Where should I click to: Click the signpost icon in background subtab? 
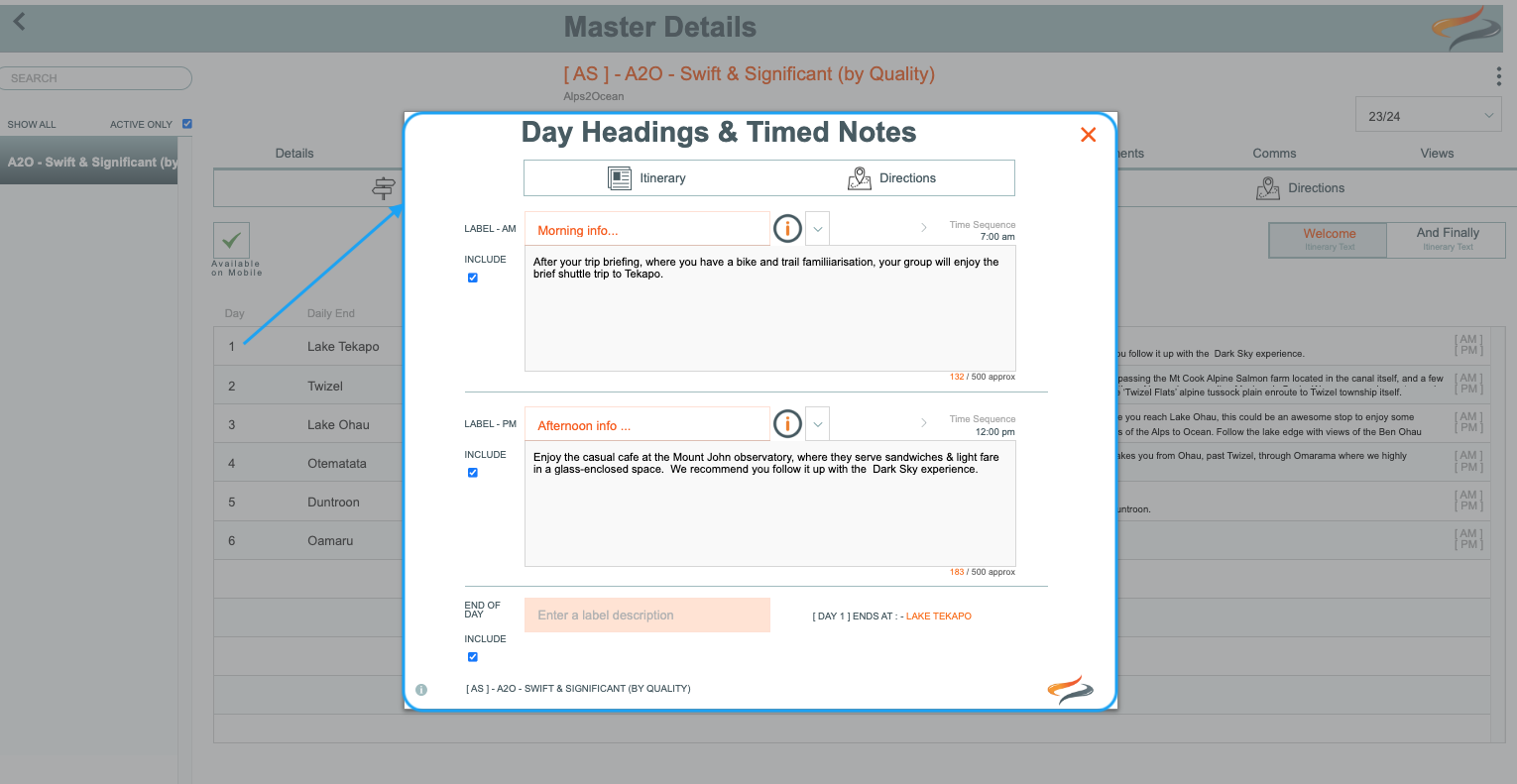pyautogui.click(x=384, y=187)
